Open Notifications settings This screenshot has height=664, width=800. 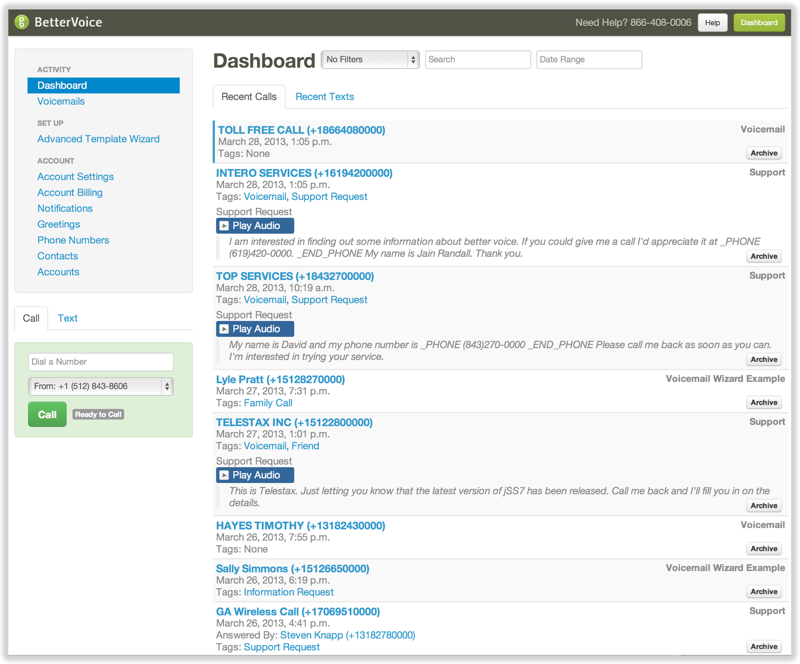(65, 208)
